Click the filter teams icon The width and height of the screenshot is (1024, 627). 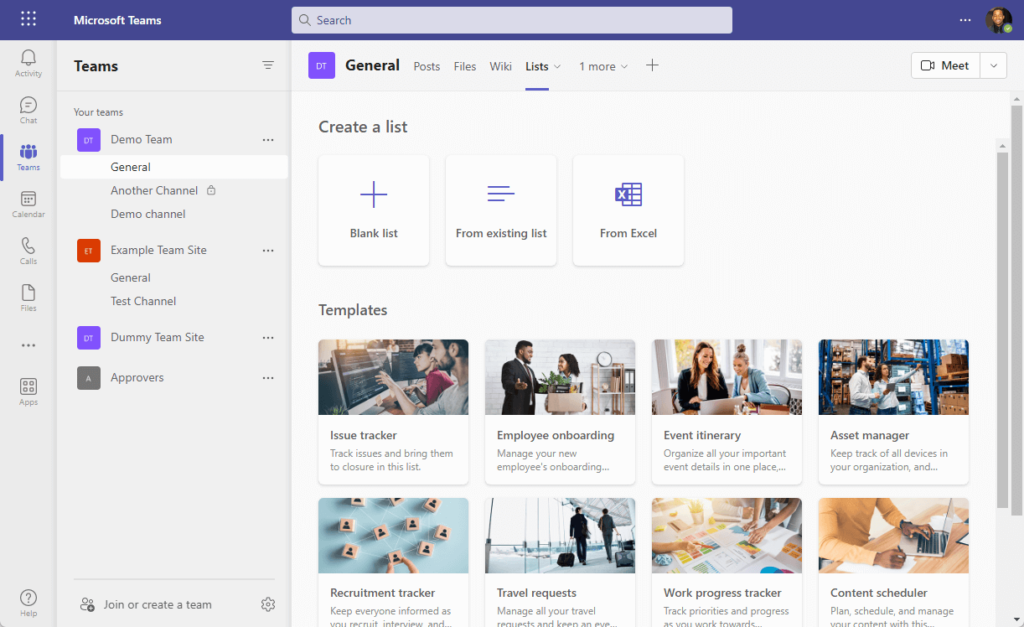coord(268,65)
